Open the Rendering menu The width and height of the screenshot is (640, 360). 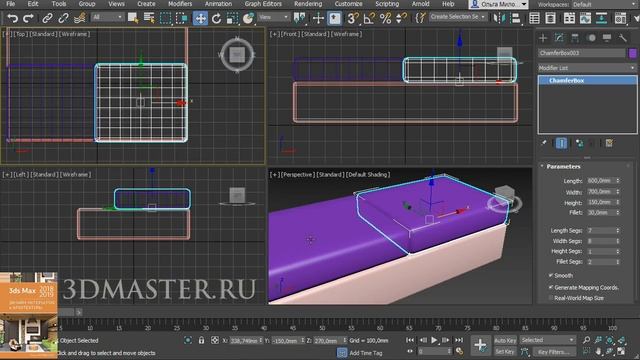pyautogui.click(x=308, y=4)
